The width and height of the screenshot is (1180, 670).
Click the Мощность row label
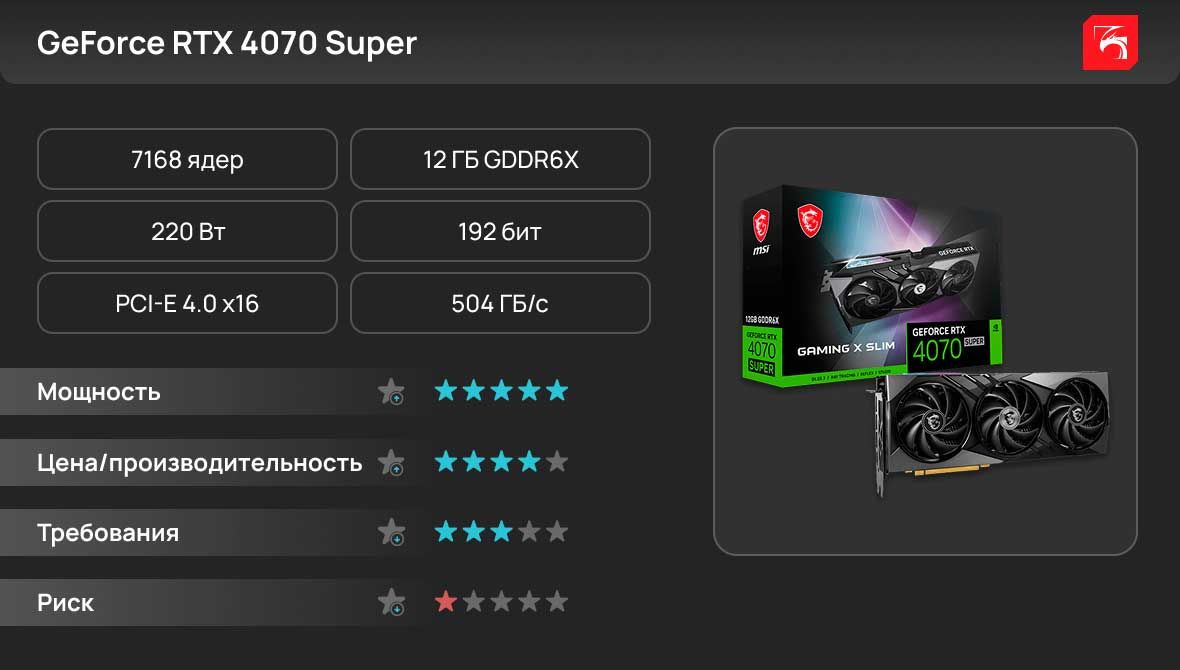[x=99, y=391]
